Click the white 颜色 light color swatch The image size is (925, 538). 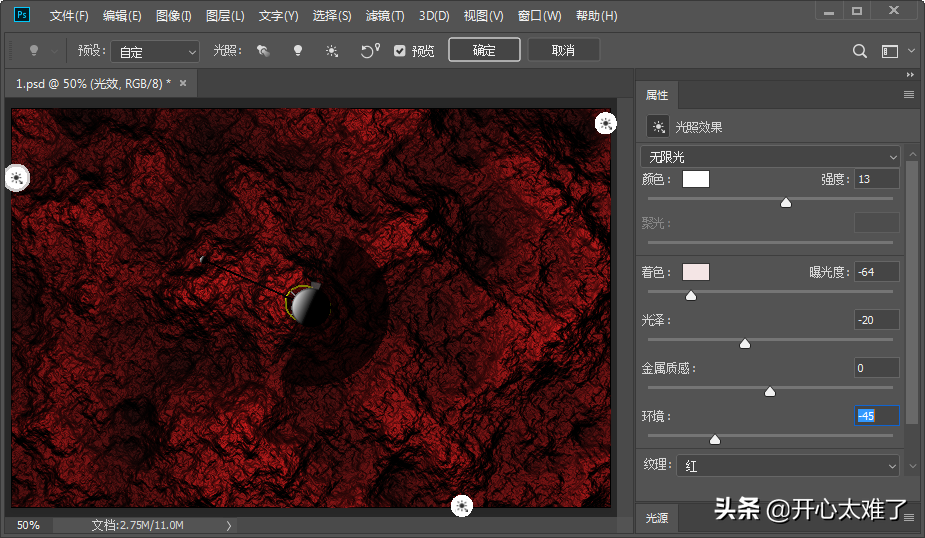696,179
